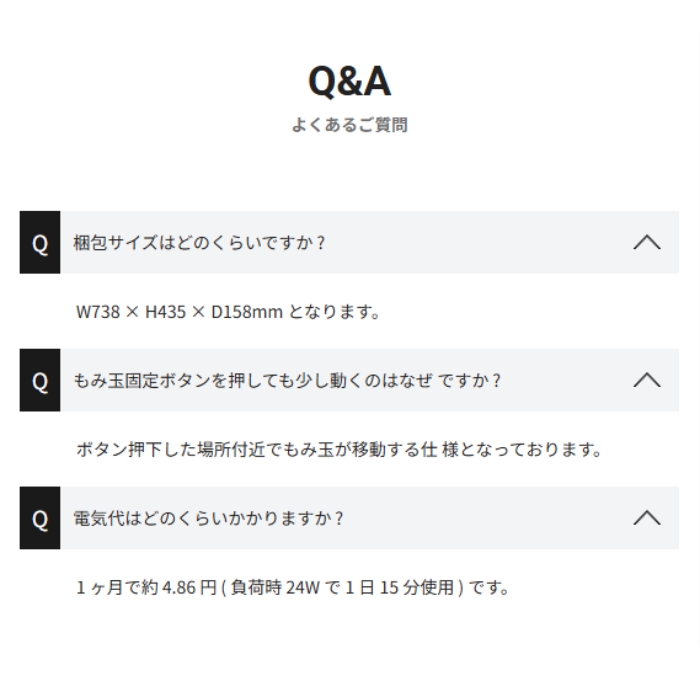Click the Q icon beside もみ玉固定ボタン question
Viewport: 700px width, 700px height.
click(x=40, y=380)
